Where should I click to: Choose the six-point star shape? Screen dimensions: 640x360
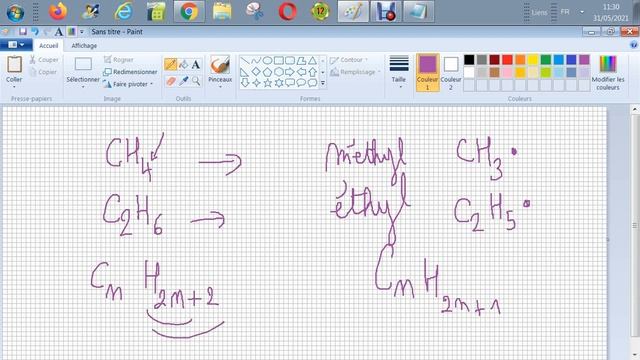tap(278, 83)
